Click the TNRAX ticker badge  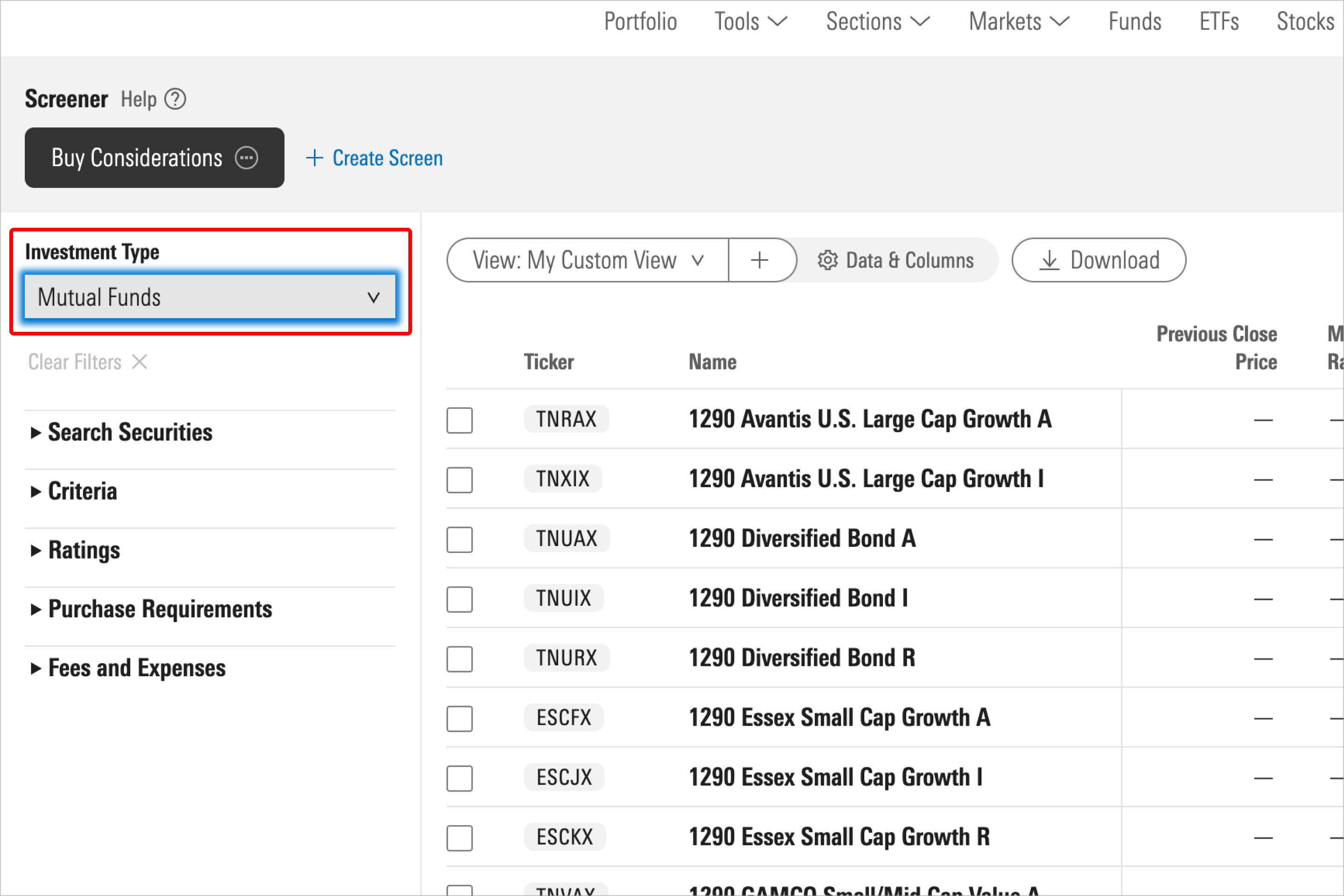click(566, 420)
